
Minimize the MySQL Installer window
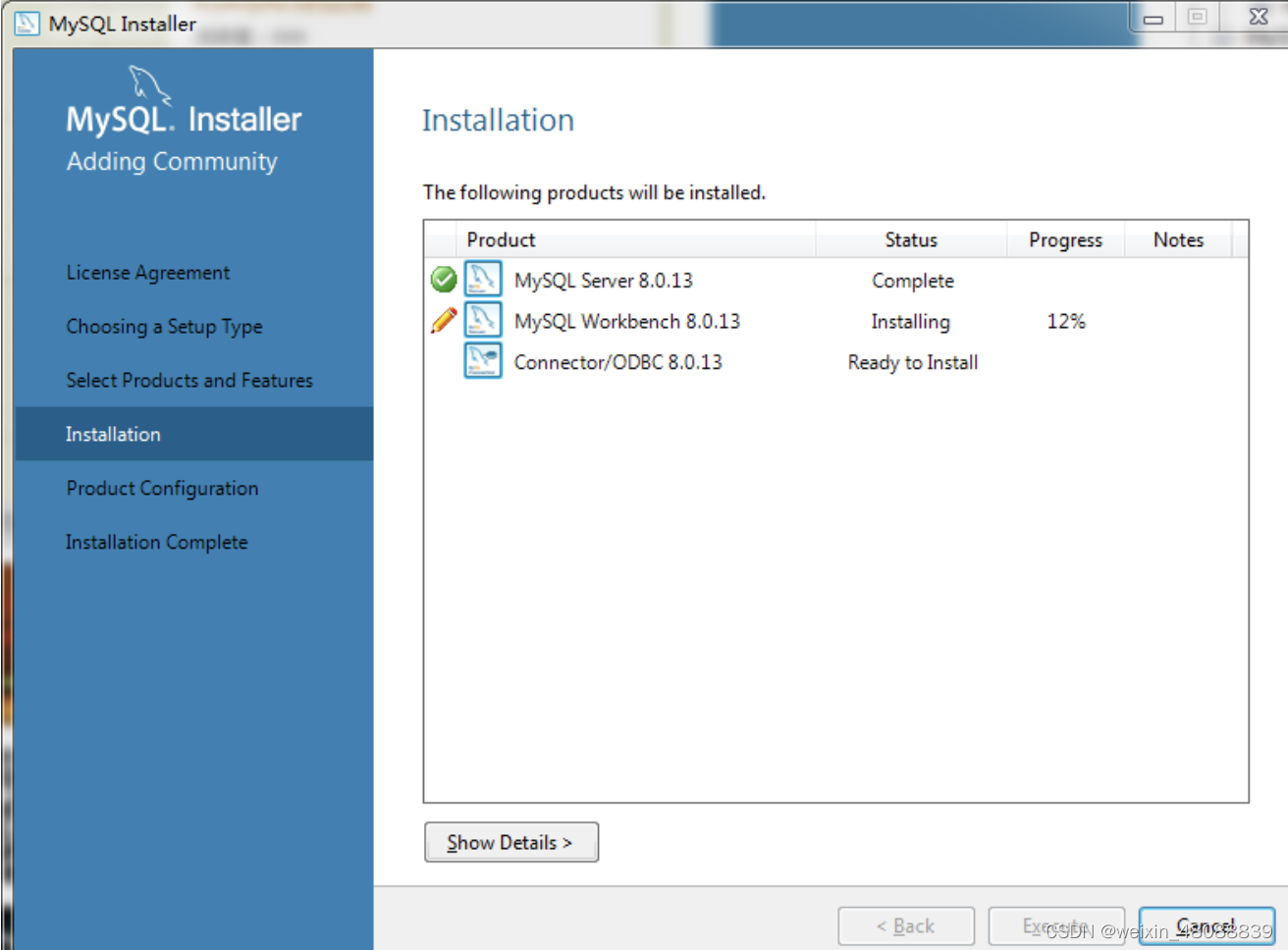(1154, 18)
